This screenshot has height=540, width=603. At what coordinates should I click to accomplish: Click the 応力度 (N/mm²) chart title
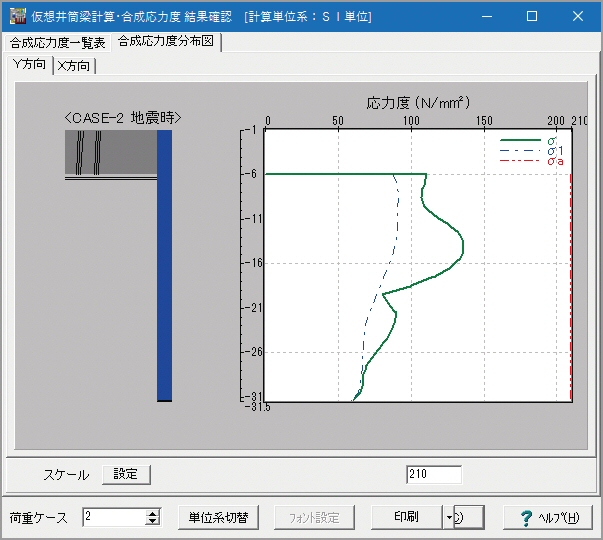coord(418,103)
